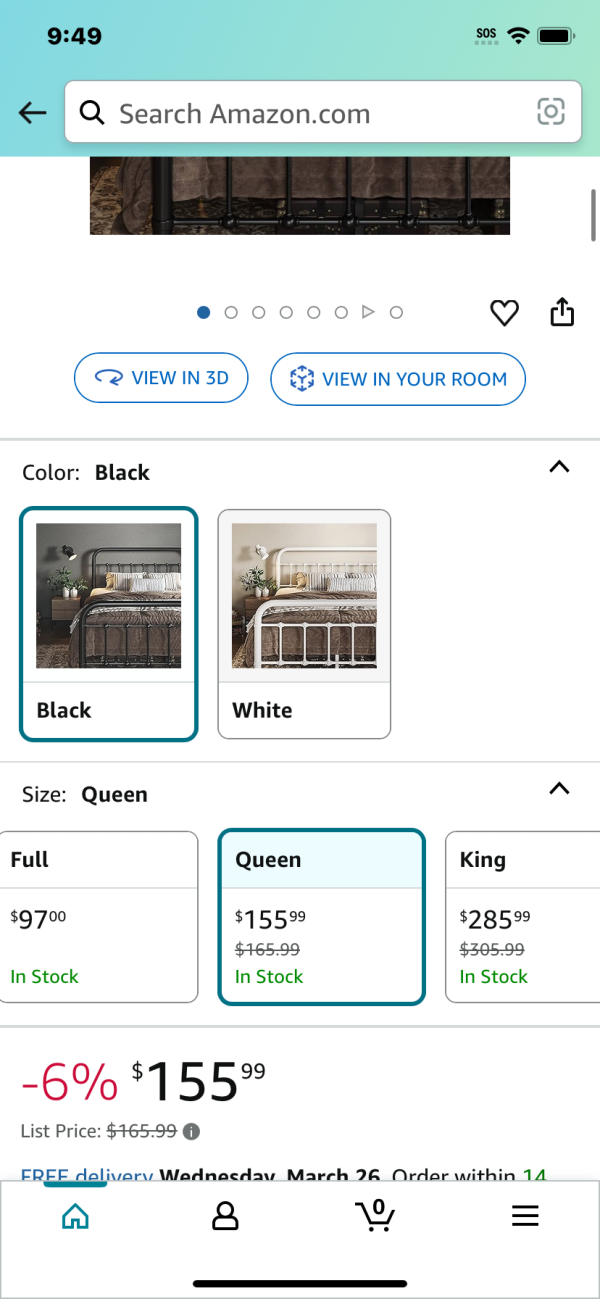Open the account profile icon
Image resolution: width=600 pixels, height=1299 pixels.
225,1216
